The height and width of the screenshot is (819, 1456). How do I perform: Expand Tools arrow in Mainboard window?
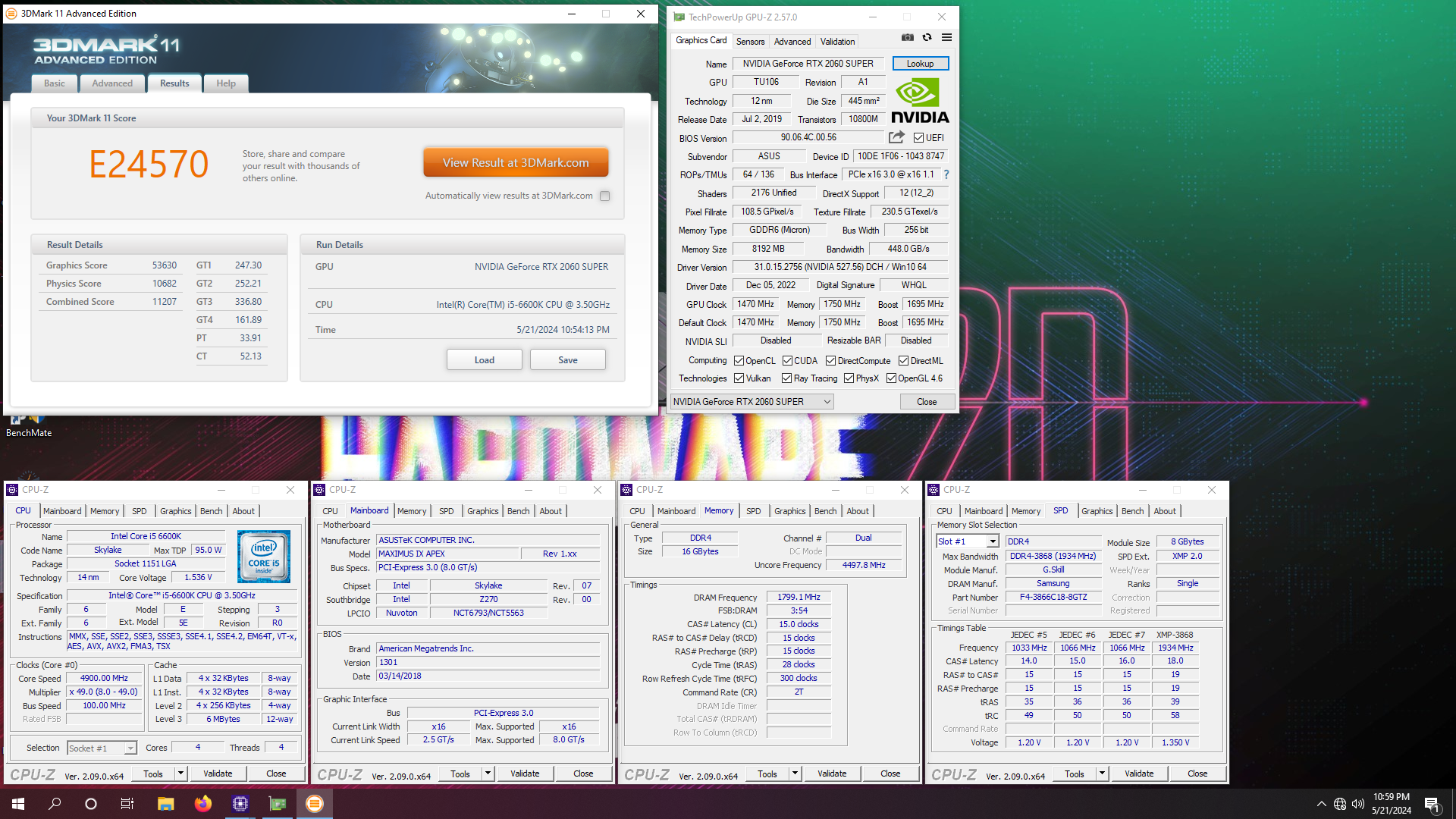(488, 773)
